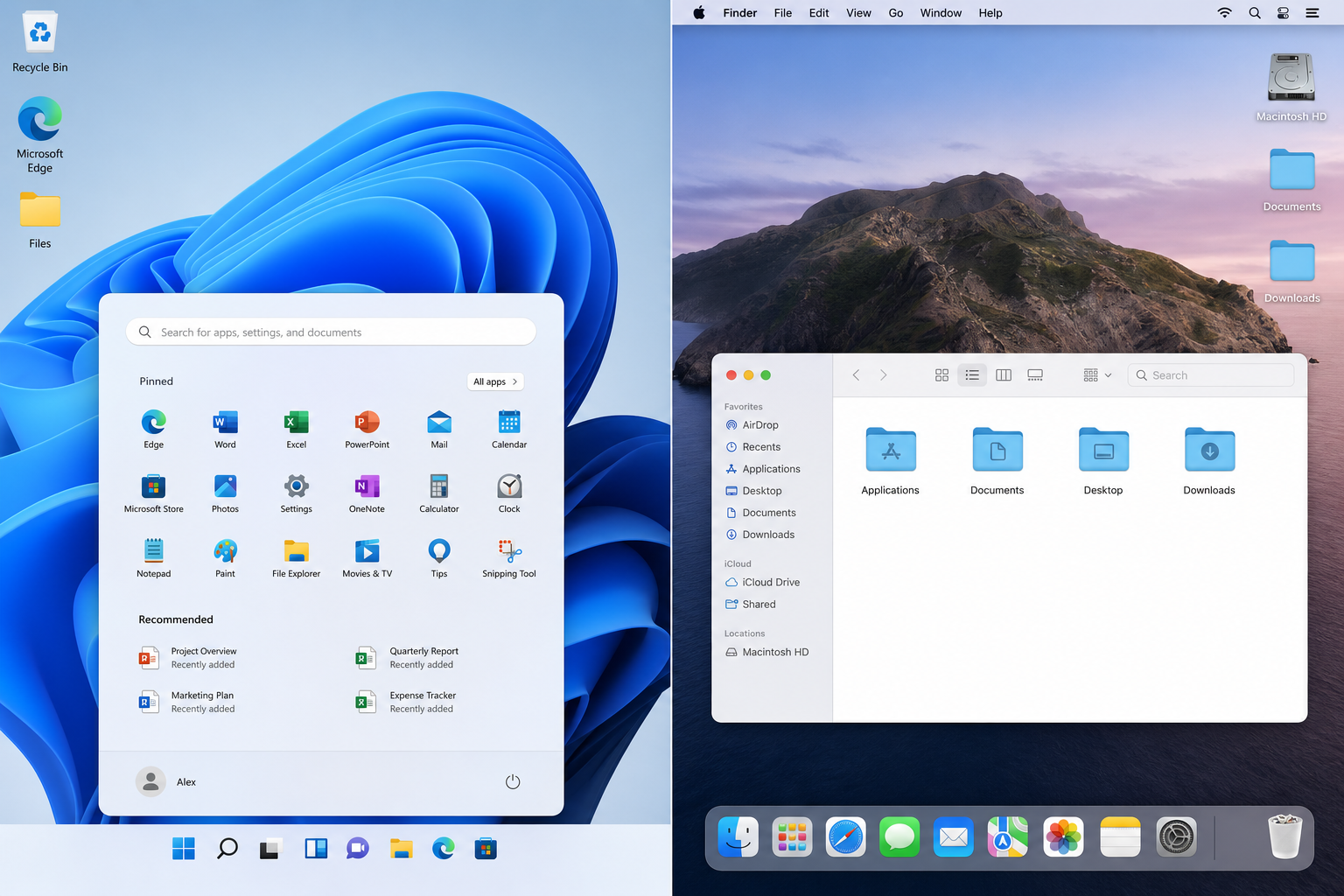Launch Movies & TV app
Screen dimensions: 1344x896
[367, 558]
